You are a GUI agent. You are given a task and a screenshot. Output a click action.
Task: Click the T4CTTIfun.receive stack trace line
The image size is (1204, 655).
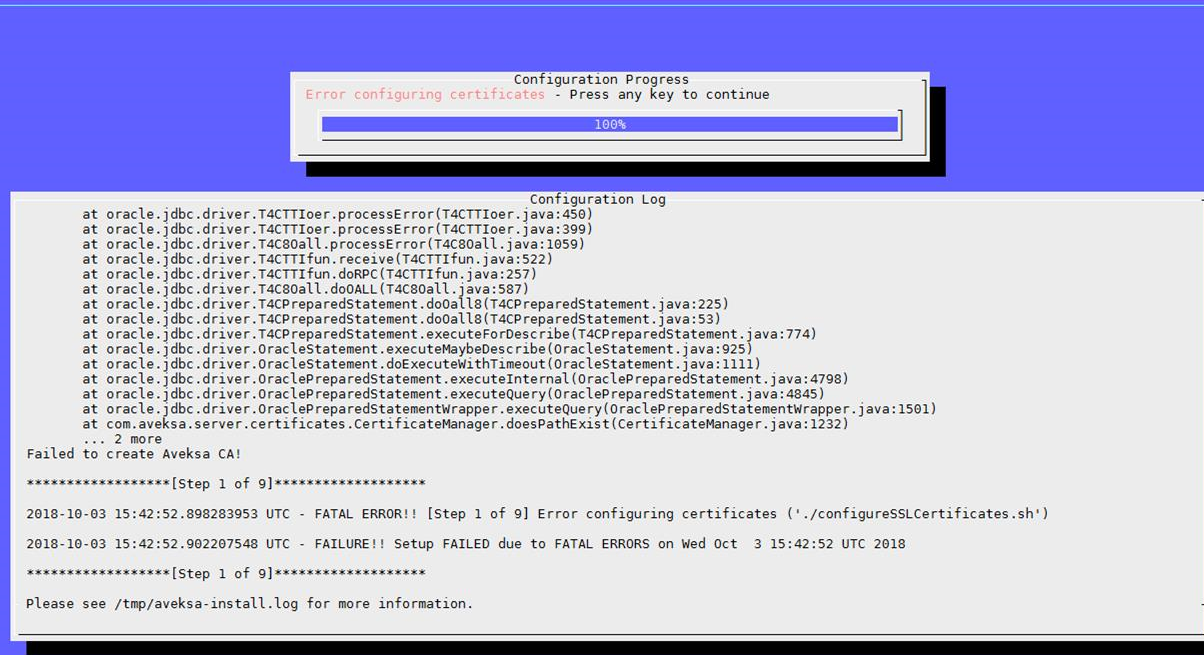317,259
